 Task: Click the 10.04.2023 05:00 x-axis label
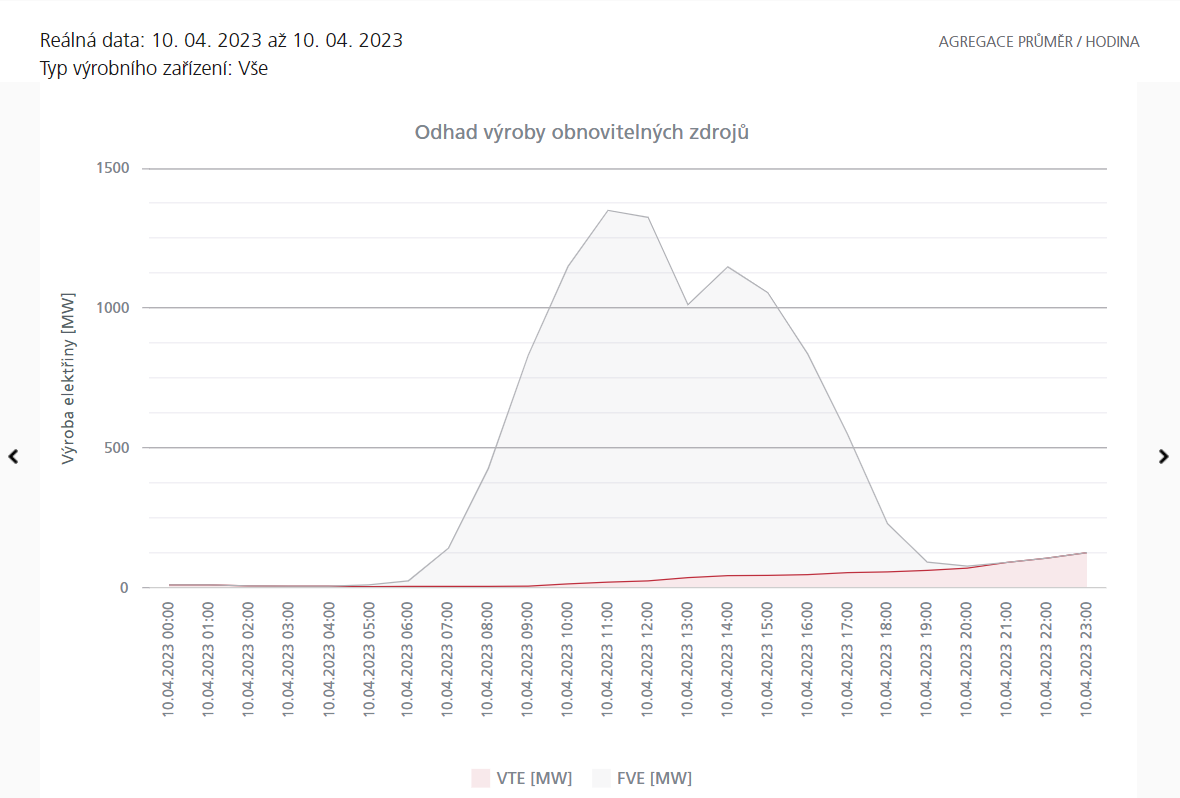[x=368, y=659]
